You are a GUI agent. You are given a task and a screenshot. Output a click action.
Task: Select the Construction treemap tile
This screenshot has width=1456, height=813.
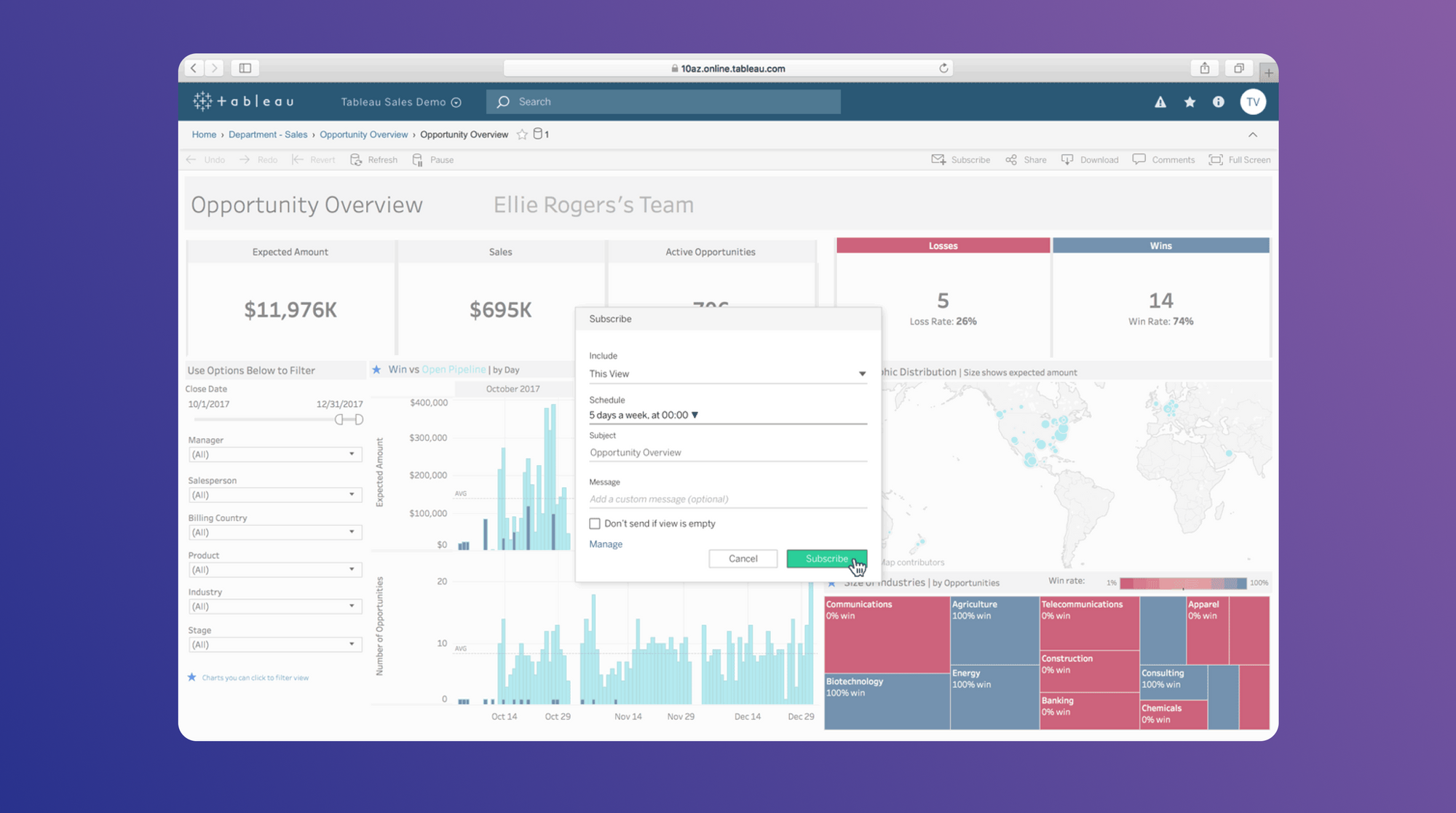click(1089, 671)
